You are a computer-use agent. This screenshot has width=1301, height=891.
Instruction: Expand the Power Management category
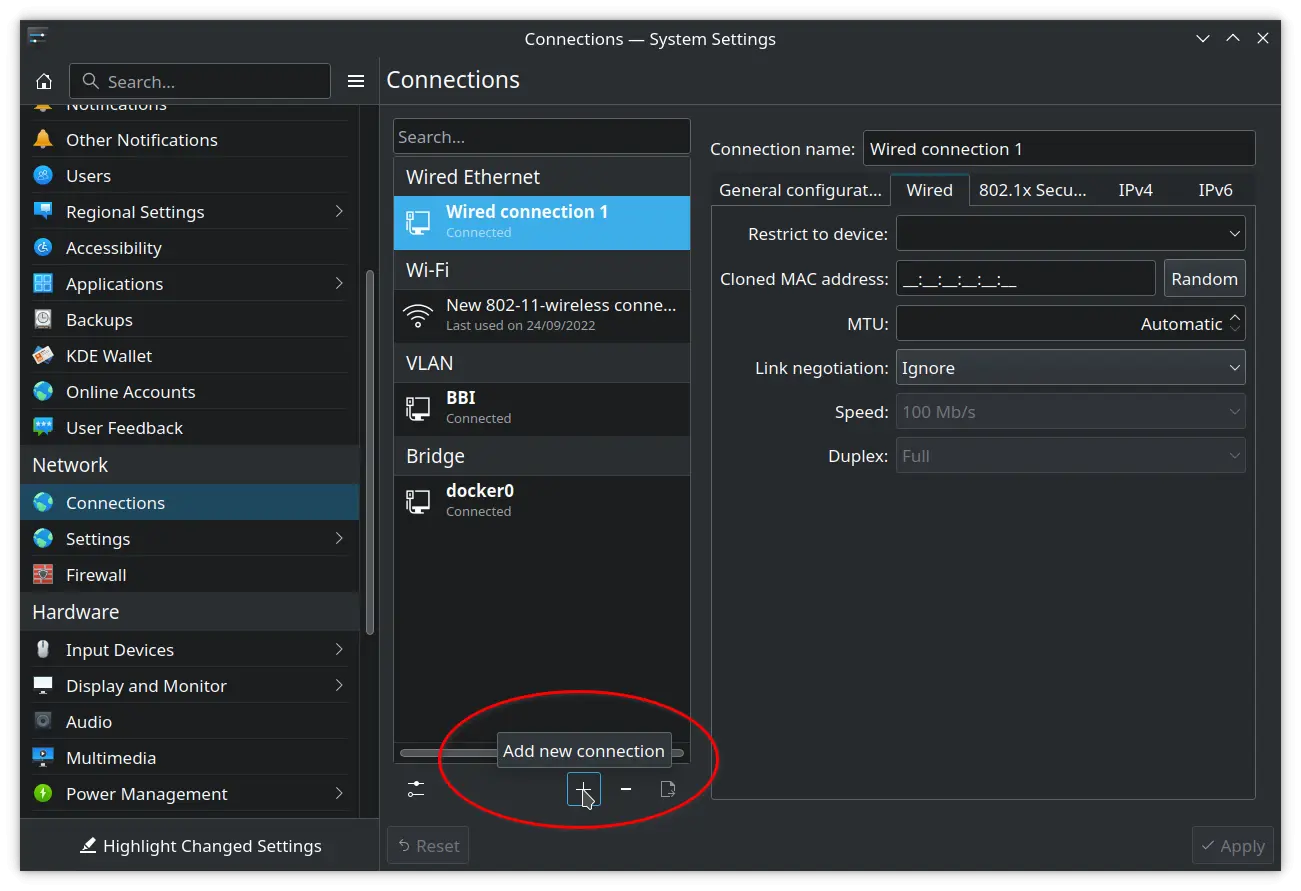coord(339,794)
